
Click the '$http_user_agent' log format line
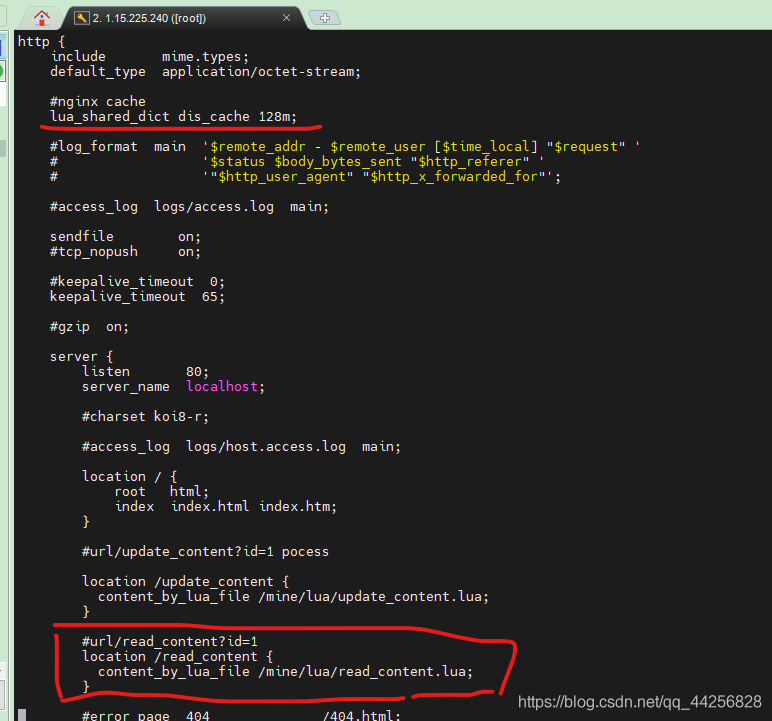[x=305, y=177]
